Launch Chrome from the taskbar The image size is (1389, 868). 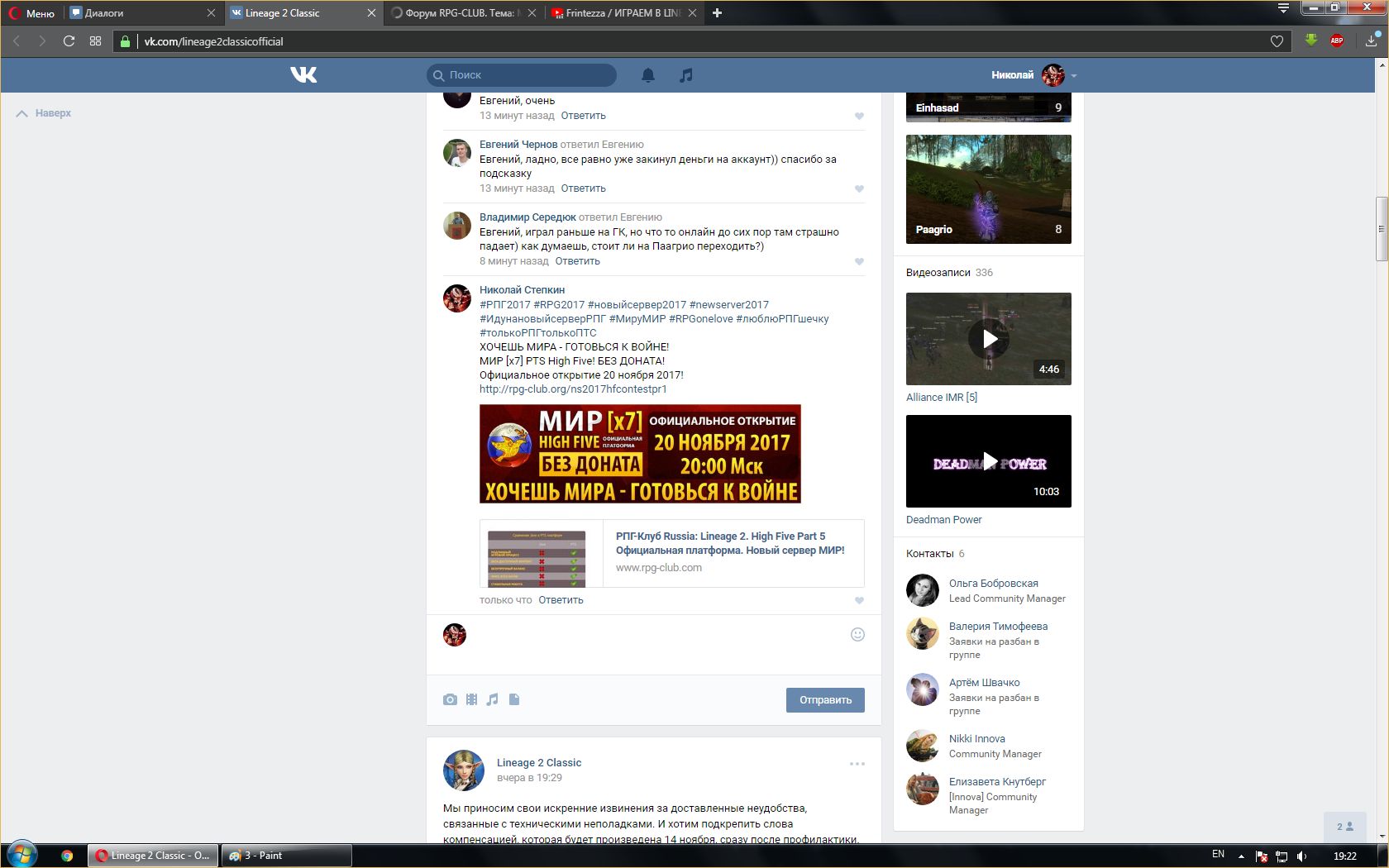(x=67, y=856)
